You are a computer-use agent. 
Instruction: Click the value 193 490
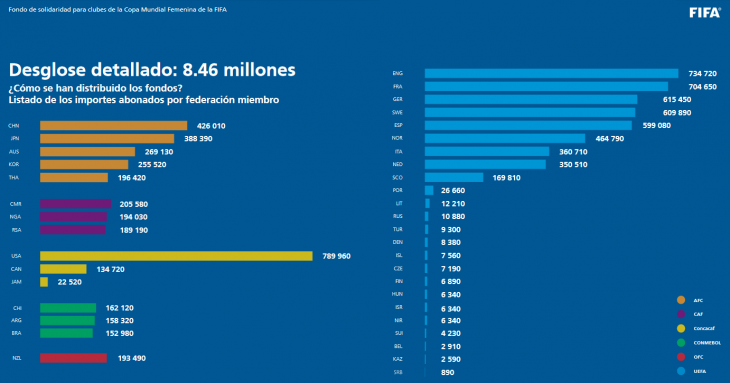tap(131, 358)
